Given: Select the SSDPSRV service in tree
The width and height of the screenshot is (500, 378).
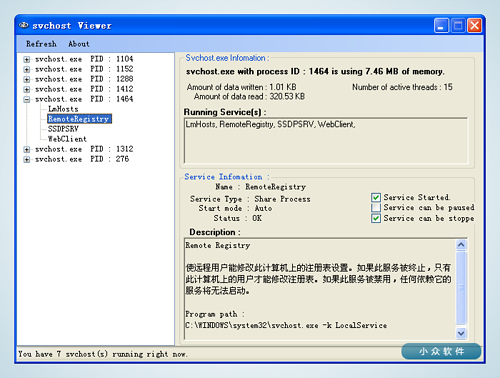Looking at the screenshot, I should 63,129.
